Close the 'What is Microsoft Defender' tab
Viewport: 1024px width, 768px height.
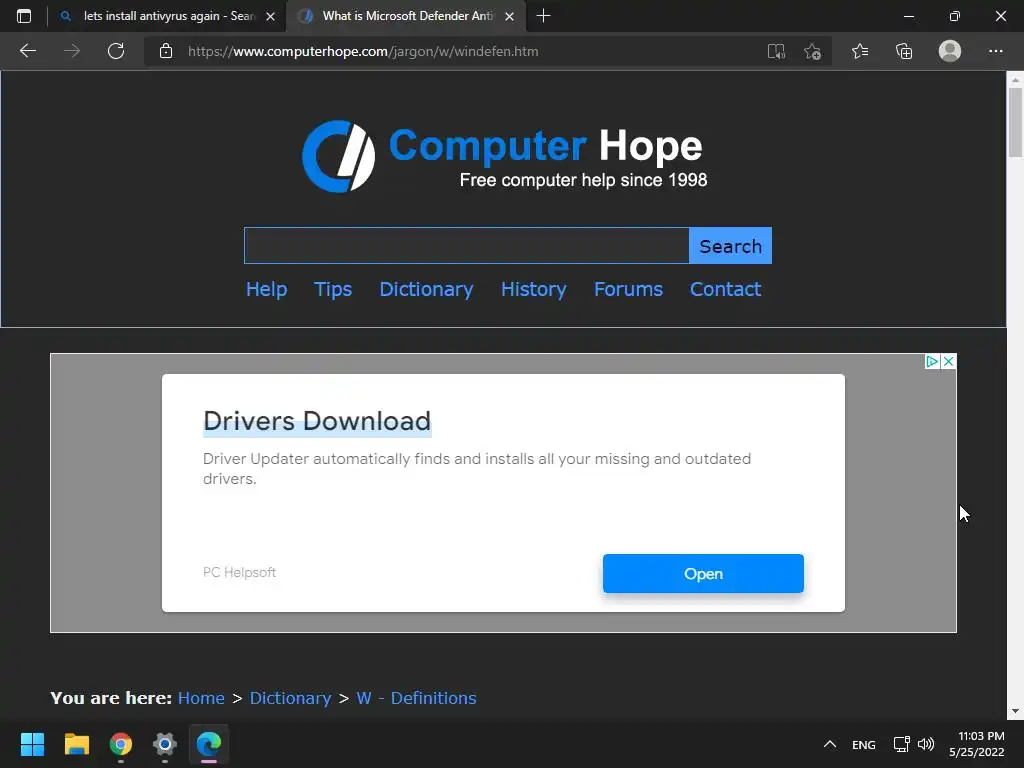click(x=509, y=16)
